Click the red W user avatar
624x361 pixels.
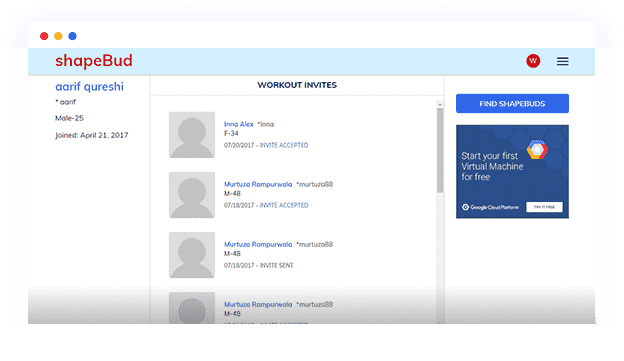533,61
